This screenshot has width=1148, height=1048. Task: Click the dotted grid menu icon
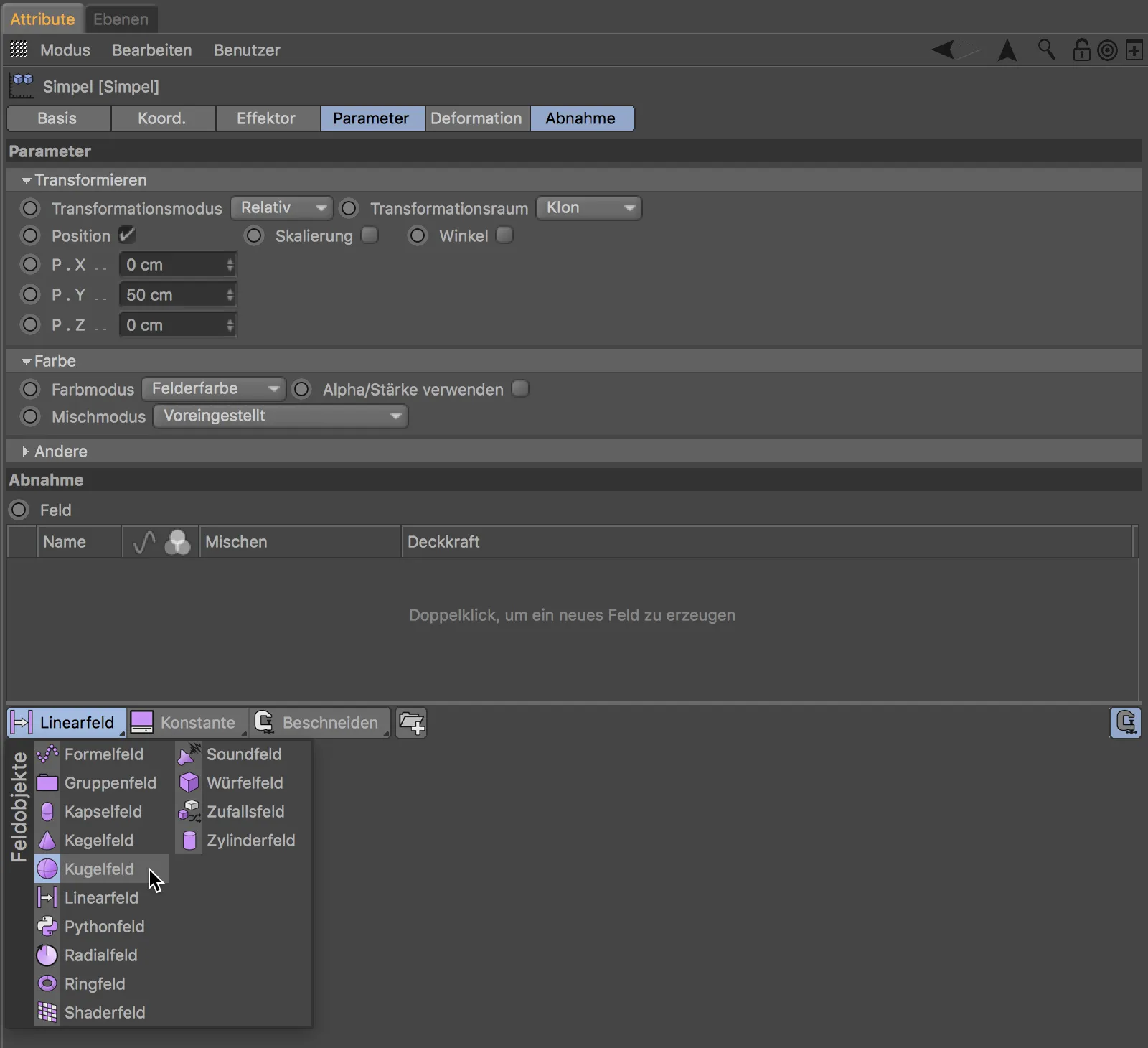(19, 50)
